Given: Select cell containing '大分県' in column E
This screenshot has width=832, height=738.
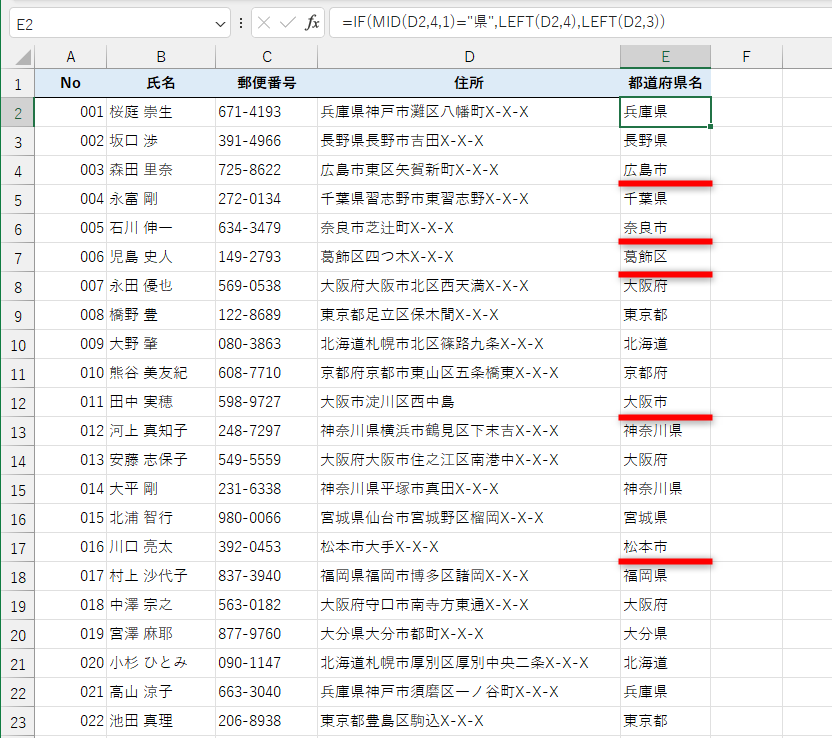Looking at the screenshot, I should [665, 634].
